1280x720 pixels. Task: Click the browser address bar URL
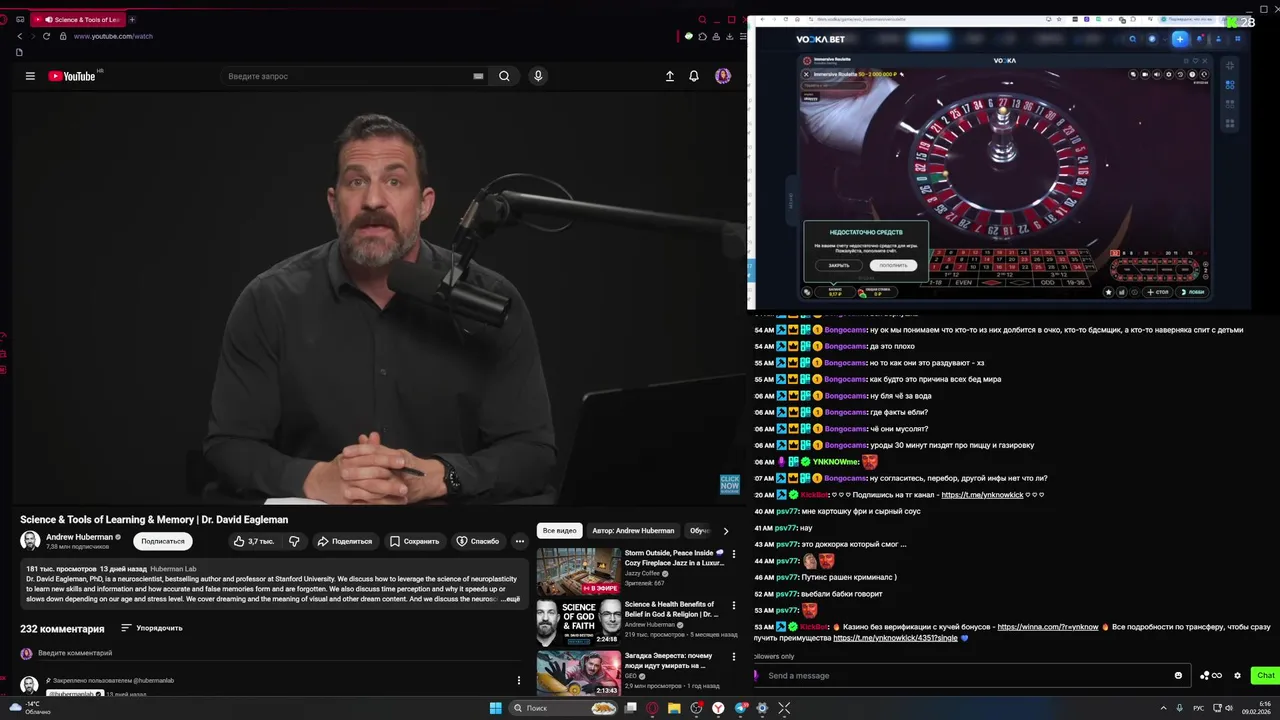point(113,36)
